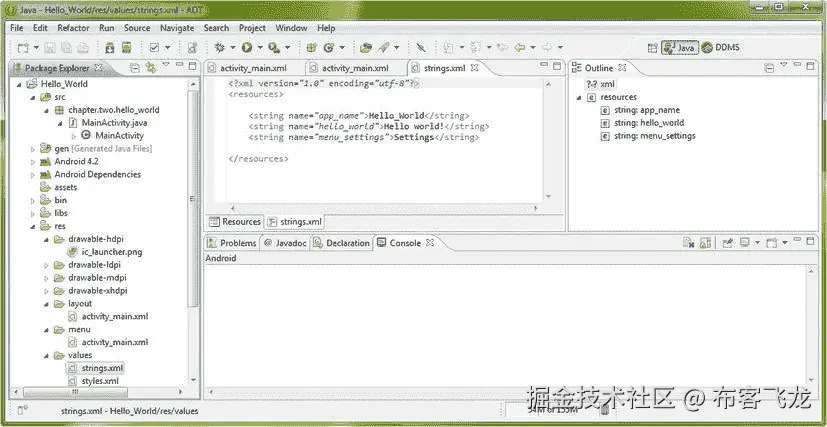Switch to the Declaration tab
This screenshot has width=827, height=427.
click(x=341, y=243)
